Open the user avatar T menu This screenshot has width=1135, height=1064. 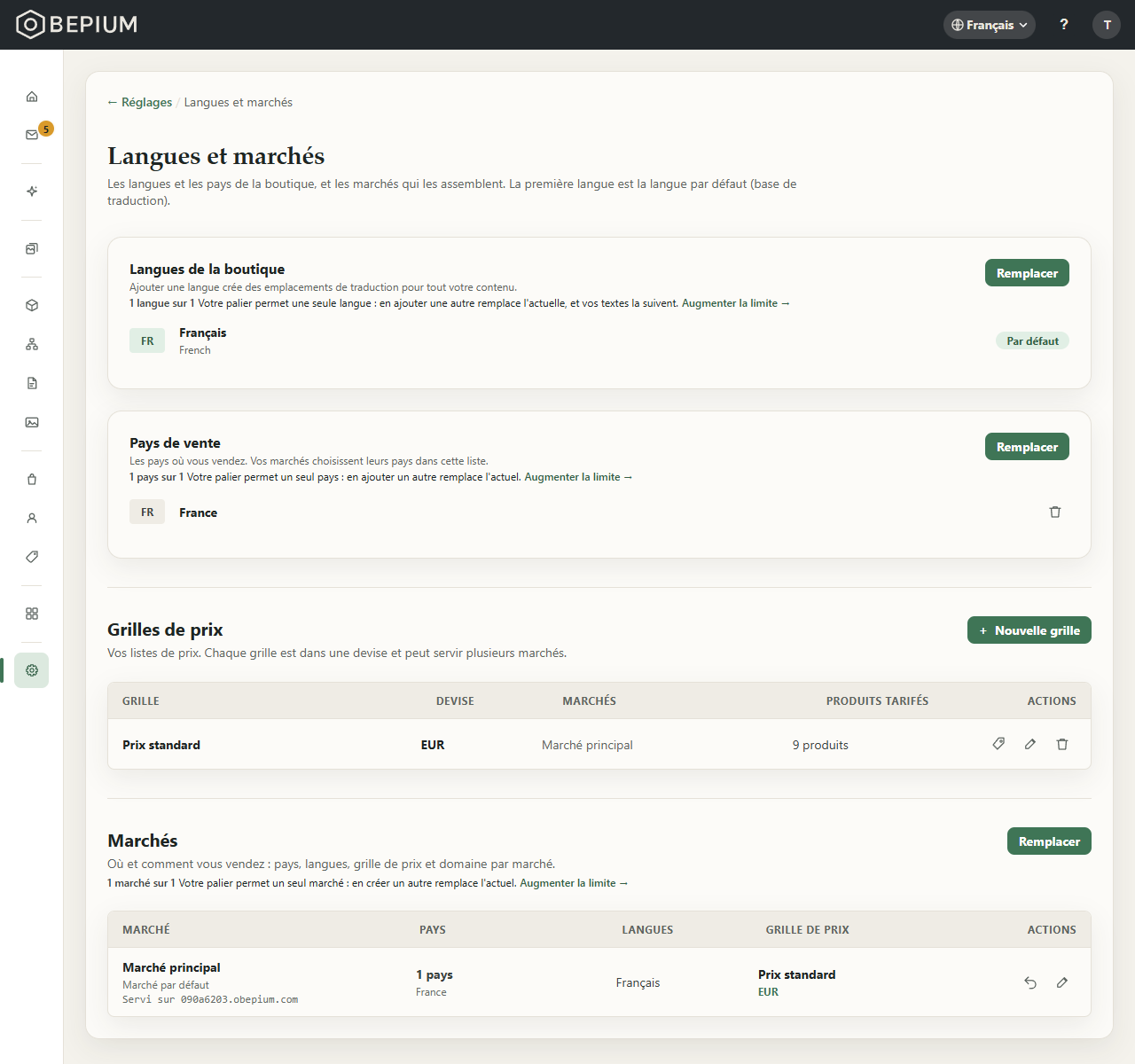click(x=1107, y=25)
